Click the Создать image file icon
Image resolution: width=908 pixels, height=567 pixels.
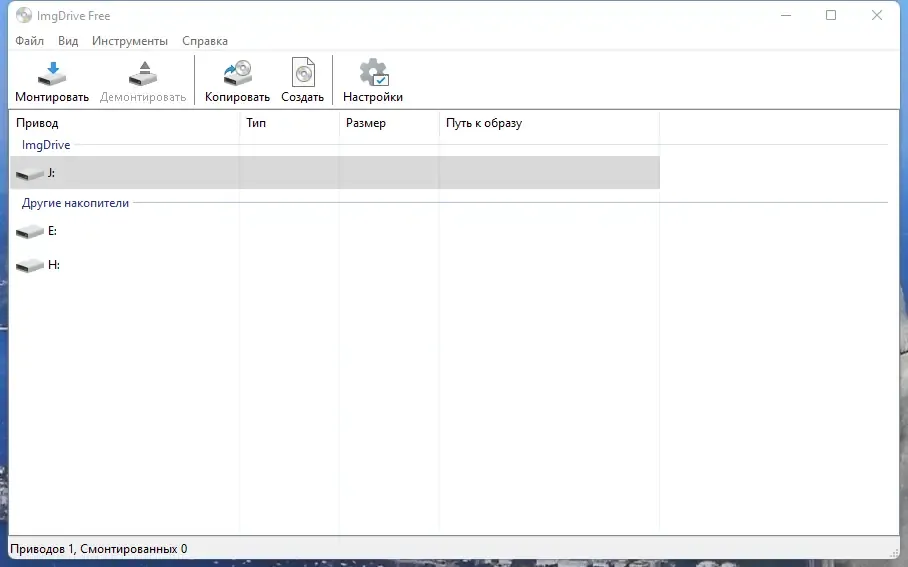tap(302, 72)
